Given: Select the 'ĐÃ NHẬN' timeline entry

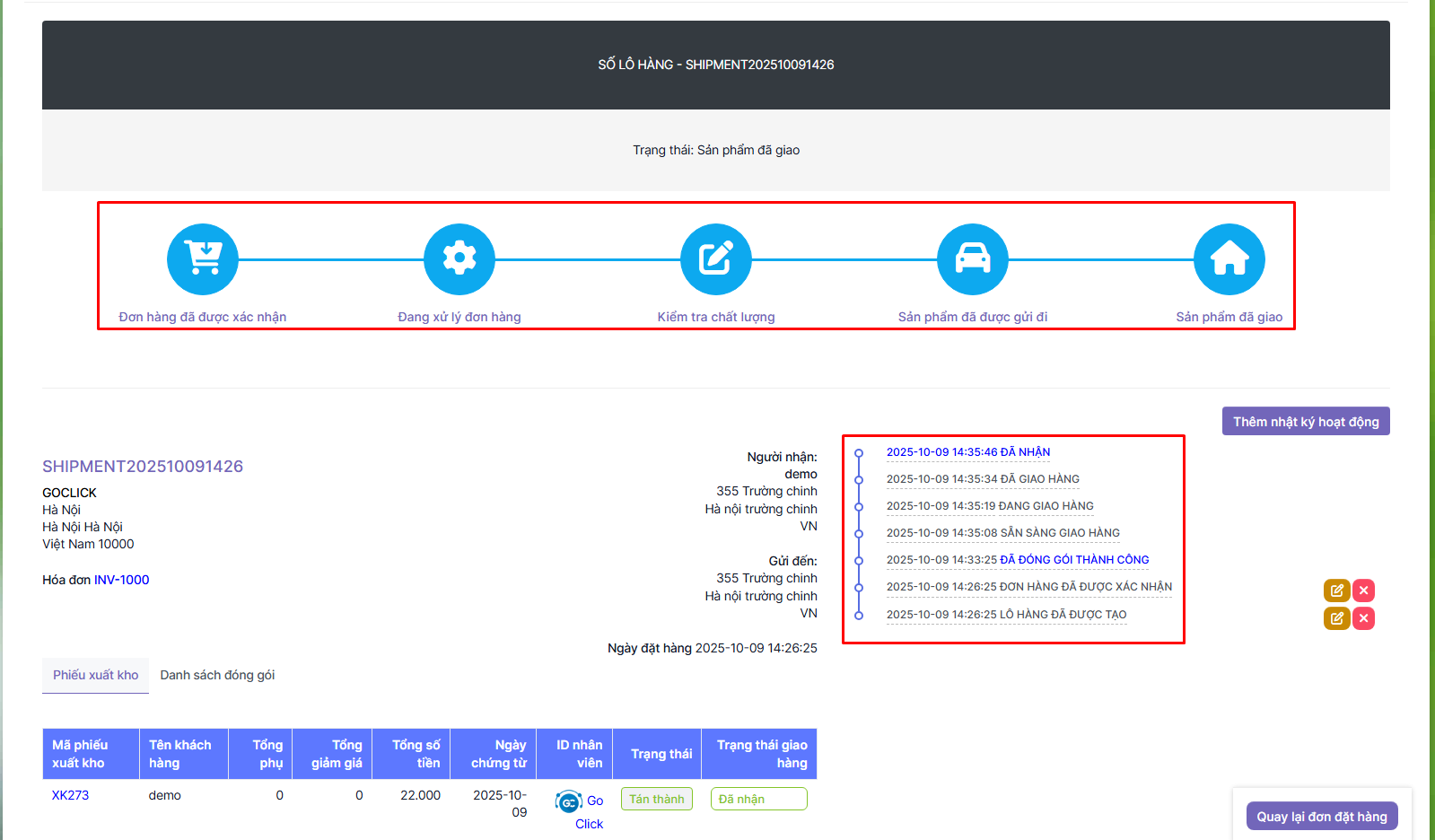Looking at the screenshot, I should click(x=967, y=452).
